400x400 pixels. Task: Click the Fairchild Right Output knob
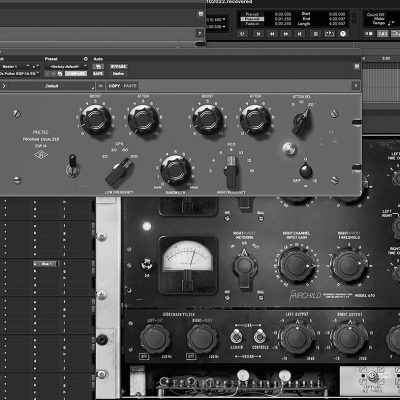[x=349, y=337]
